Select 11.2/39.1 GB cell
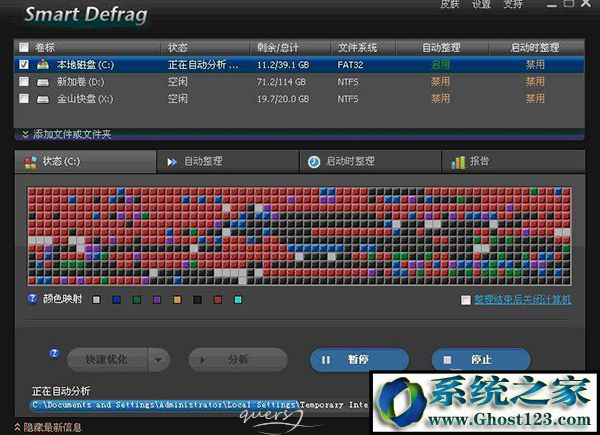600x435 pixels. coord(283,65)
